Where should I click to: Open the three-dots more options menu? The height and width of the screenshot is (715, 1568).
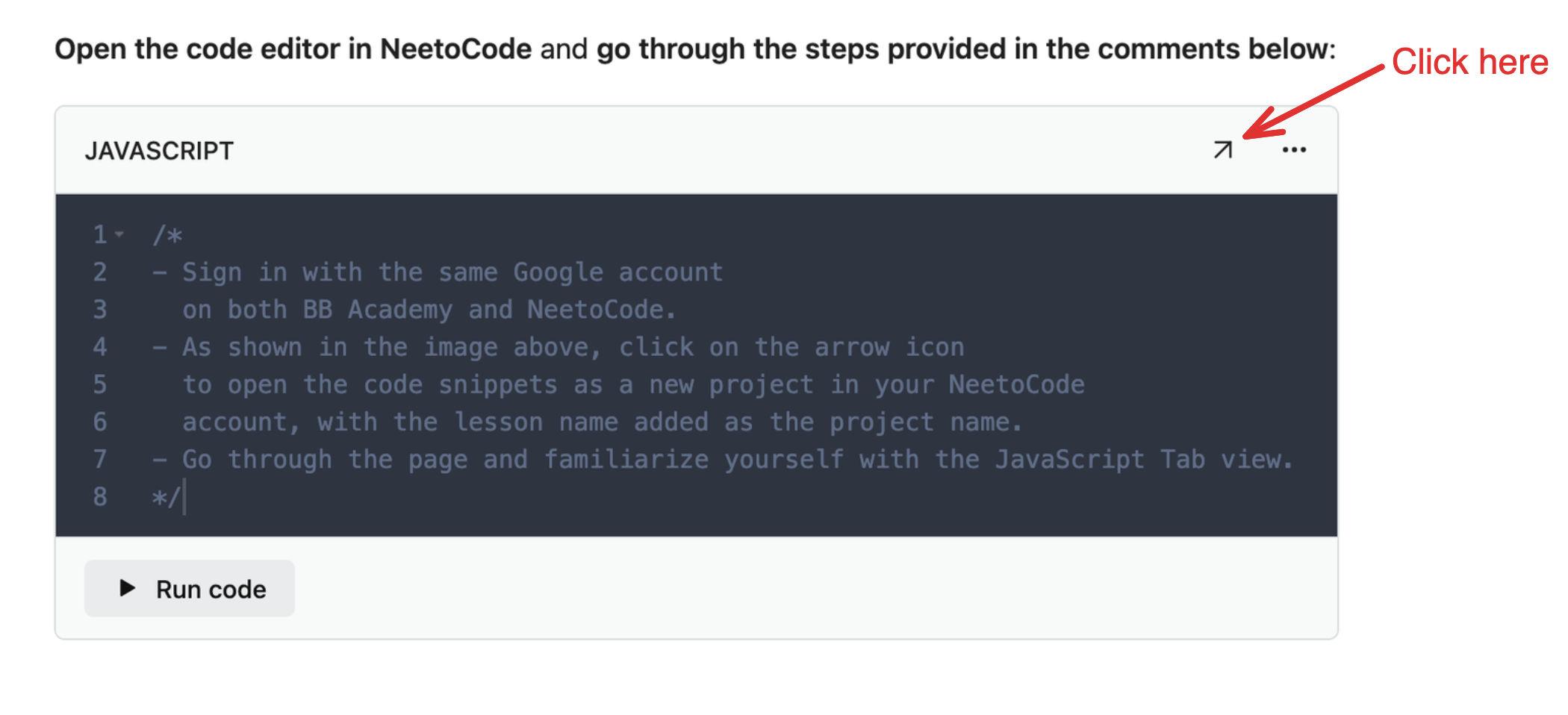coord(1294,150)
